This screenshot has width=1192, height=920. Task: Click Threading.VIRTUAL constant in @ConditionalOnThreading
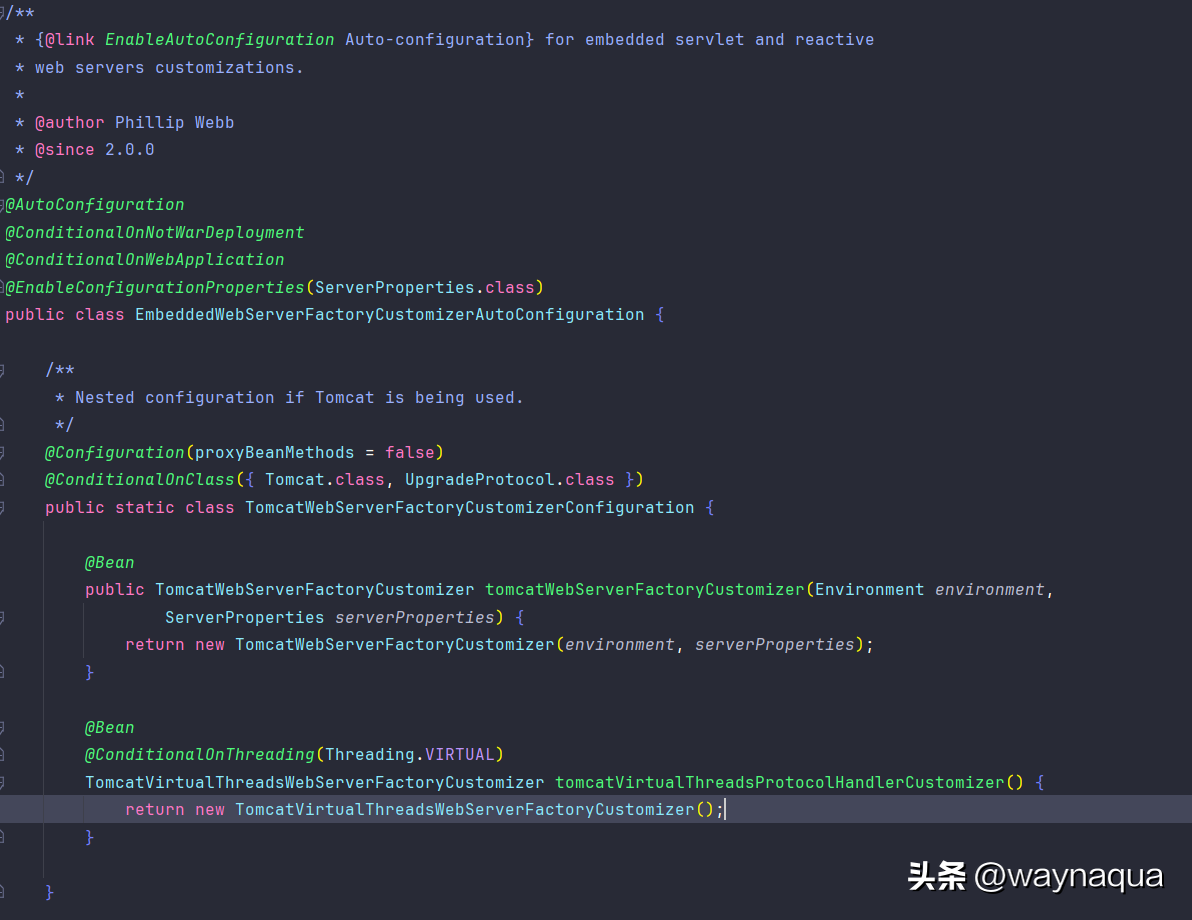[409, 755]
